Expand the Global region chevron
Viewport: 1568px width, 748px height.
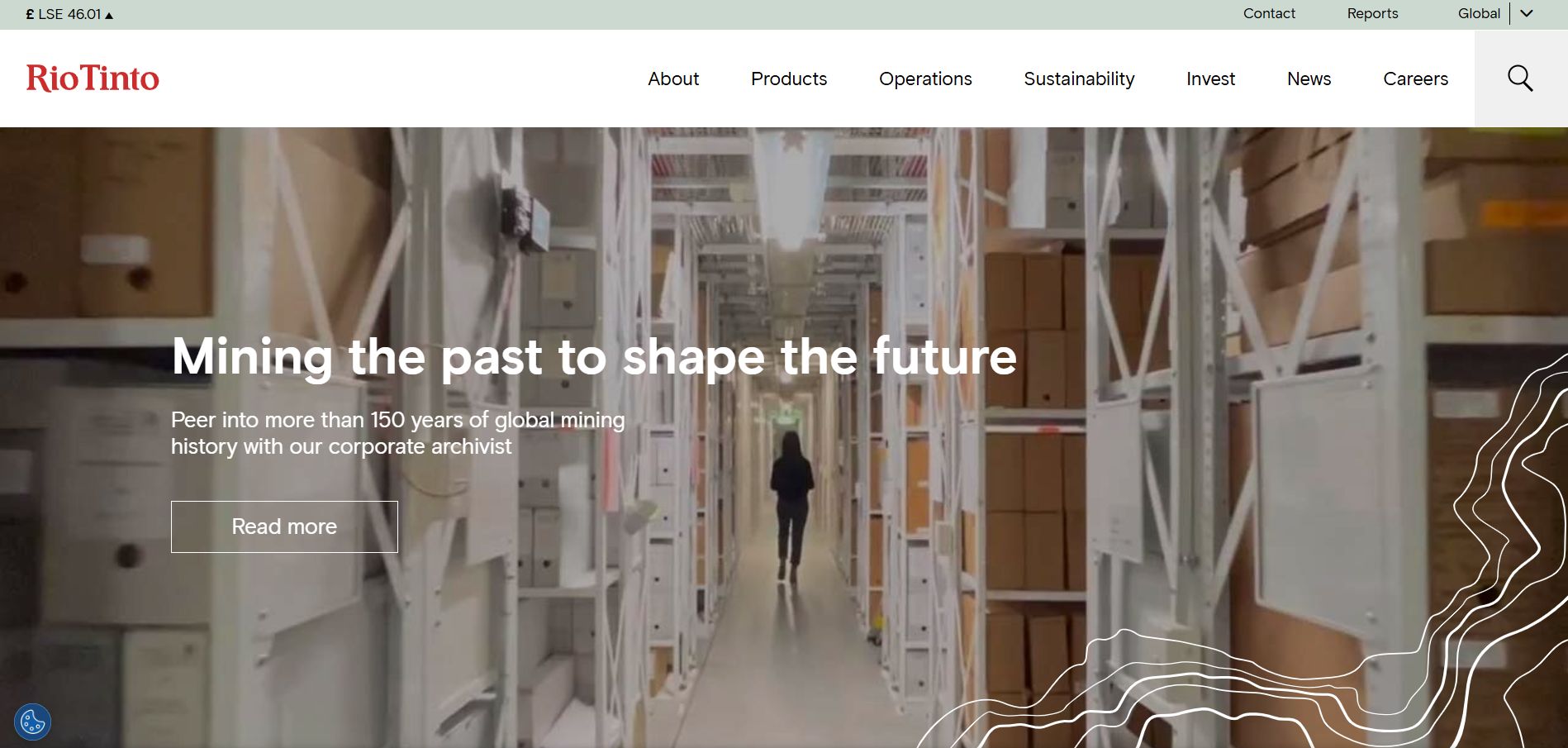[1527, 13]
